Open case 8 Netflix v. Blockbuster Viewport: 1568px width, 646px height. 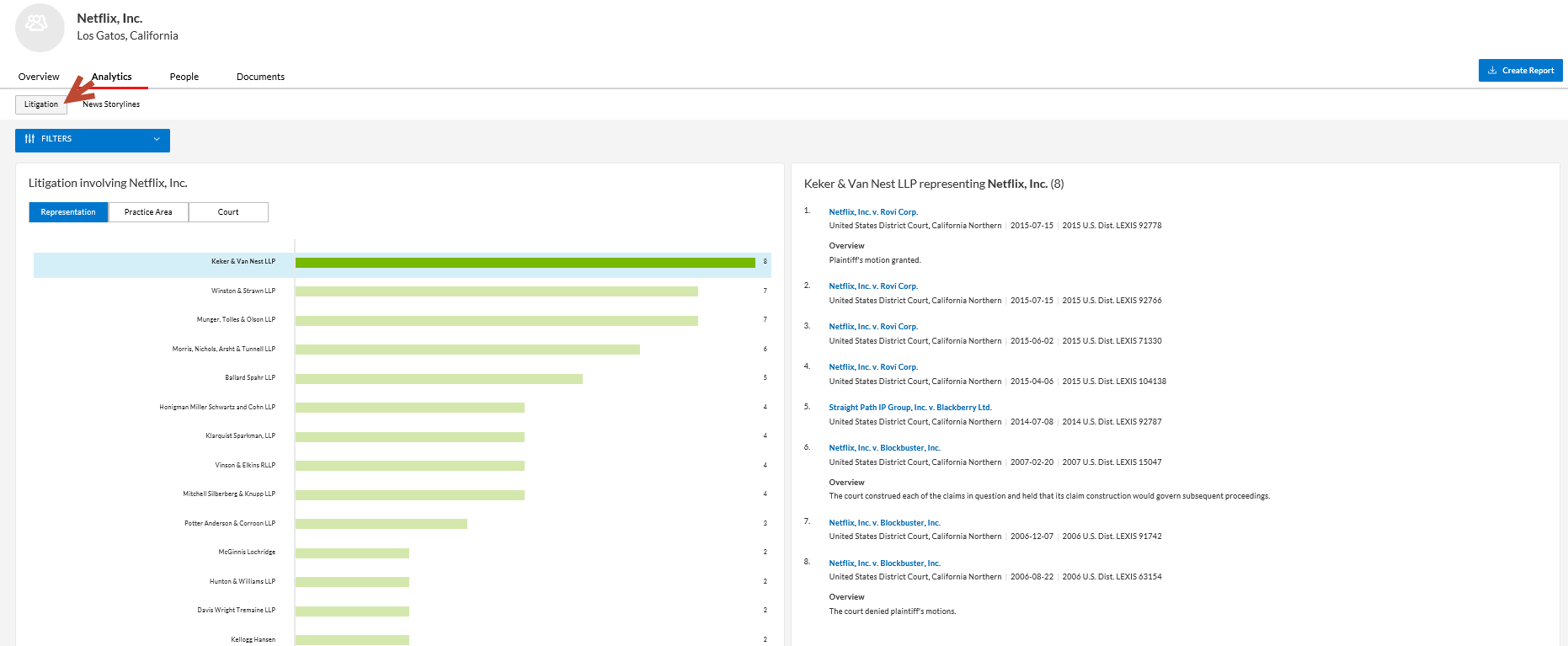885,563
